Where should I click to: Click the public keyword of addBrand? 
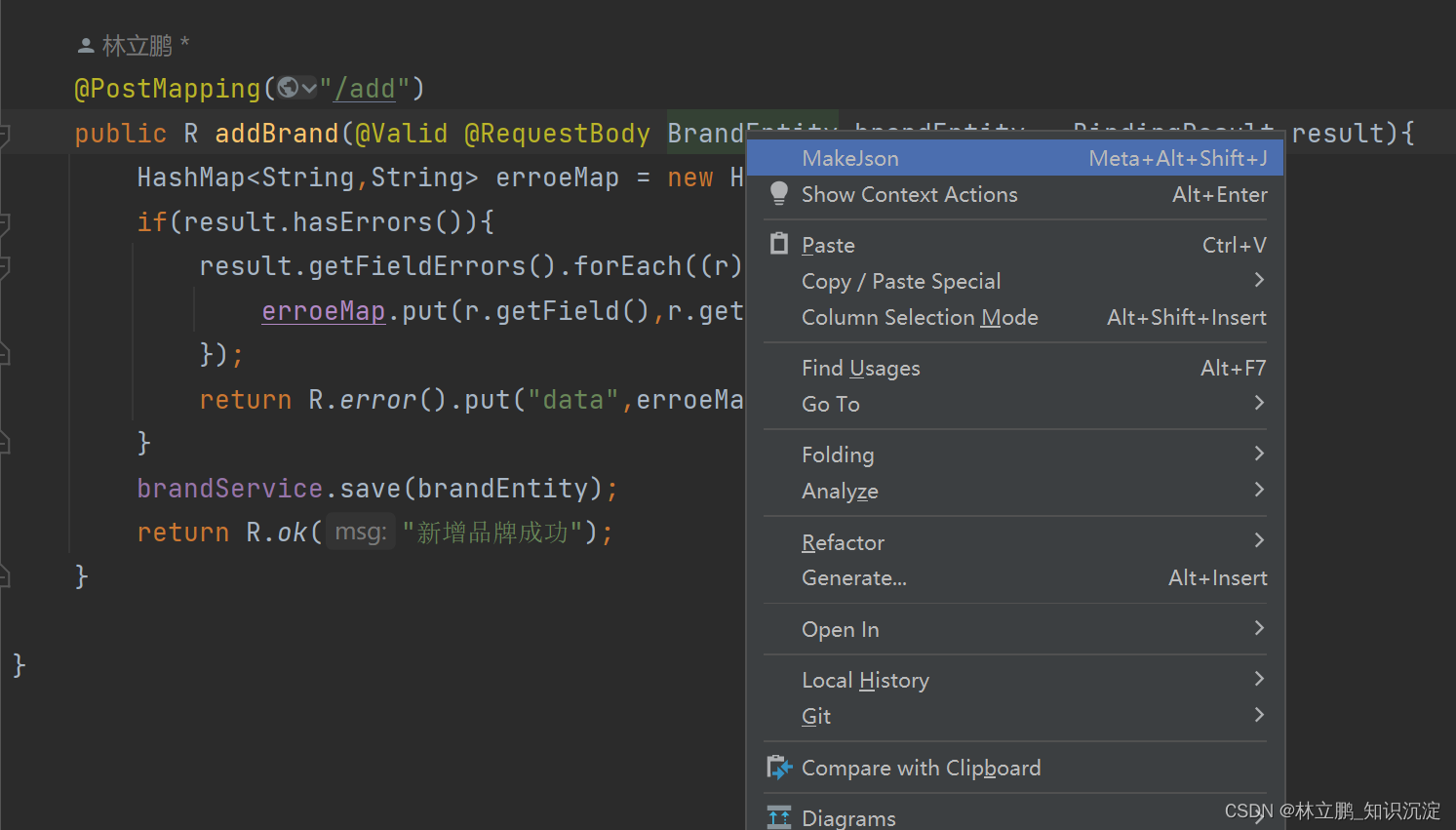coord(121,134)
